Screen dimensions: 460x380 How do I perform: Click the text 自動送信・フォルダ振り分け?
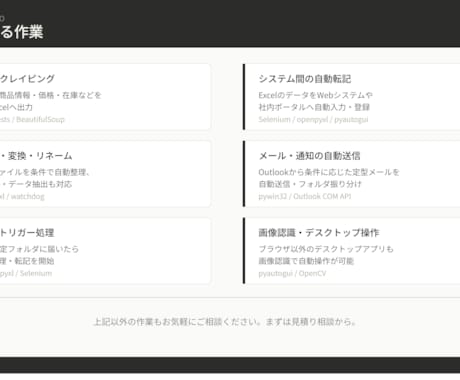310,184
